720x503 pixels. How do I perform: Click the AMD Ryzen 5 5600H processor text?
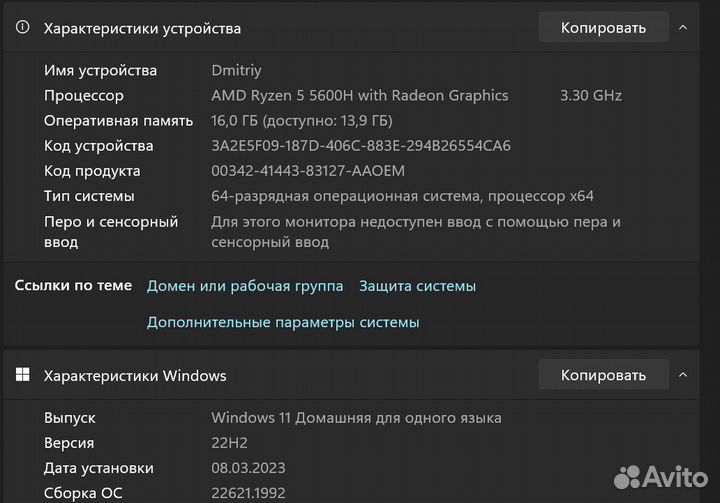360,96
